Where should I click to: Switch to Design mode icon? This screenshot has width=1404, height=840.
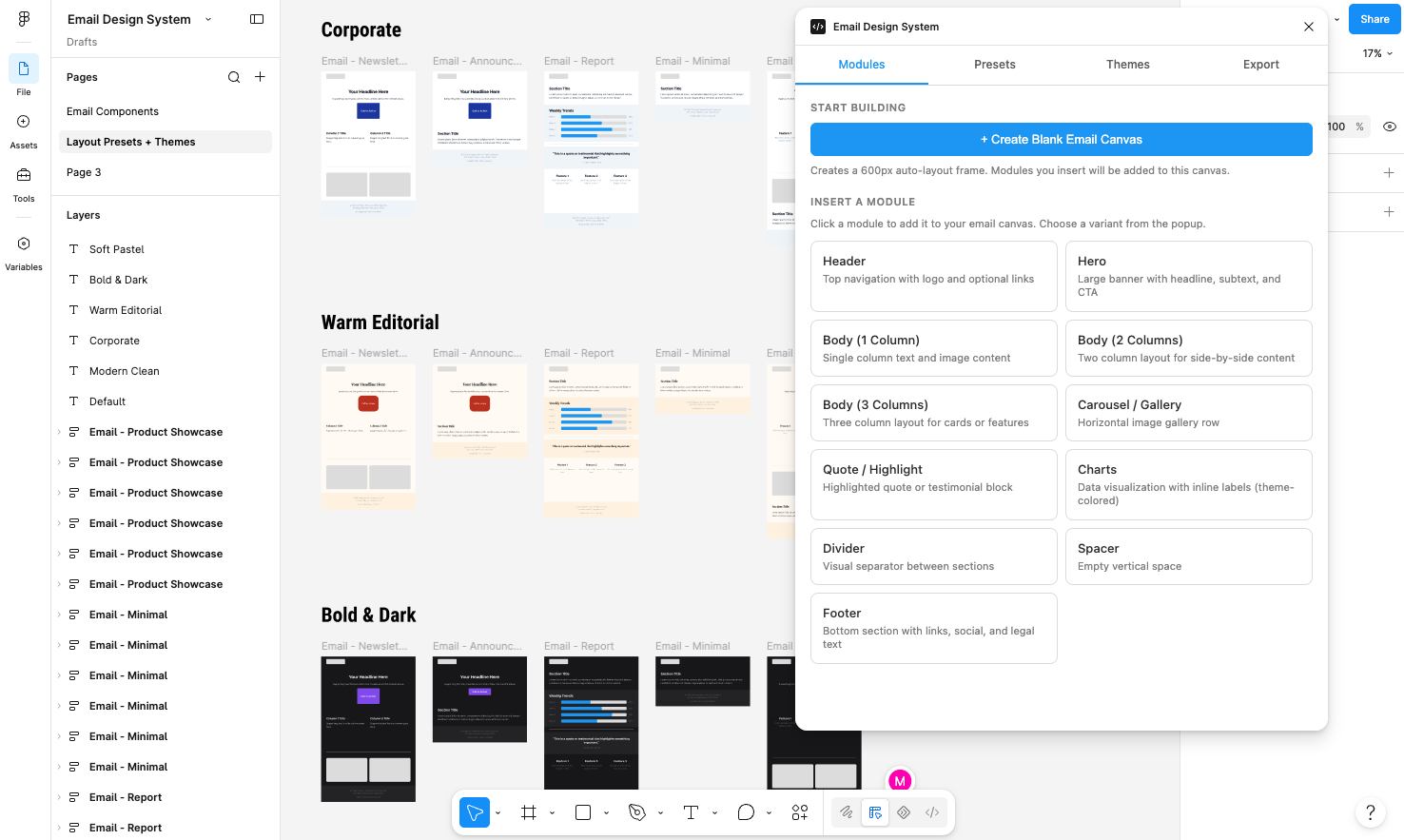tap(875, 812)
